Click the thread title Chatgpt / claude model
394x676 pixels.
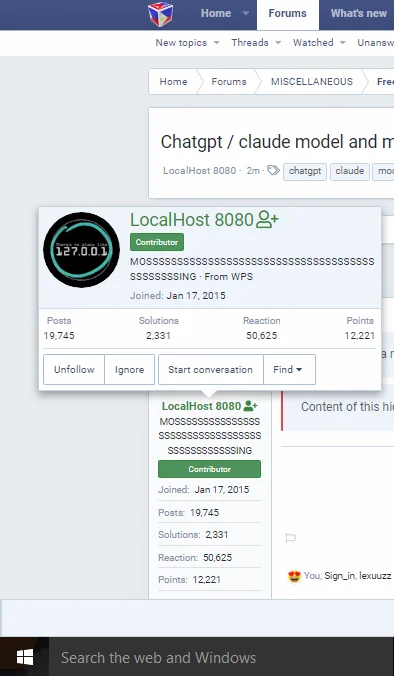point(277,142)
